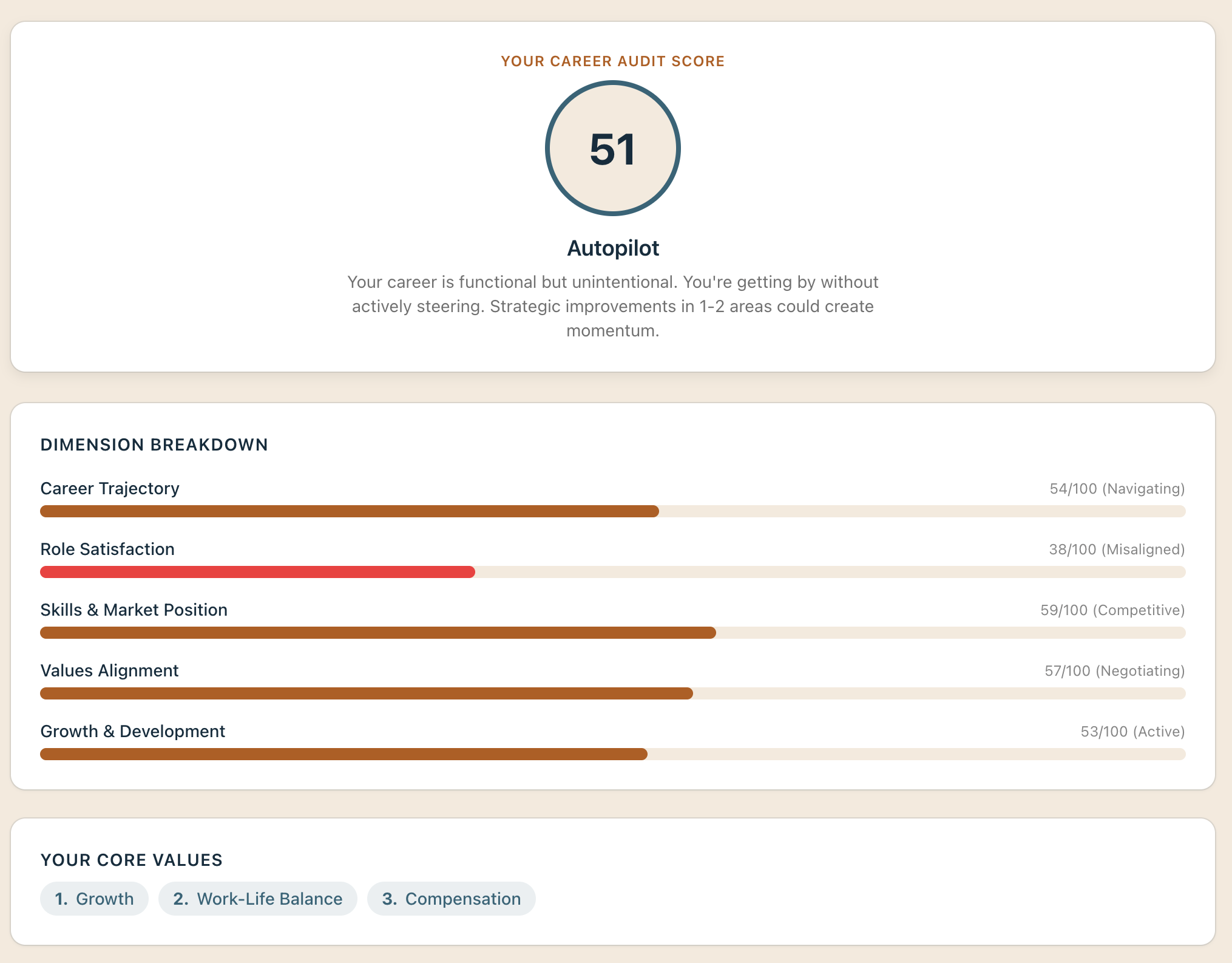Select the 54/100 (Navigating) score label
Screen dimensions: 1232x963
coord(1117,488)
